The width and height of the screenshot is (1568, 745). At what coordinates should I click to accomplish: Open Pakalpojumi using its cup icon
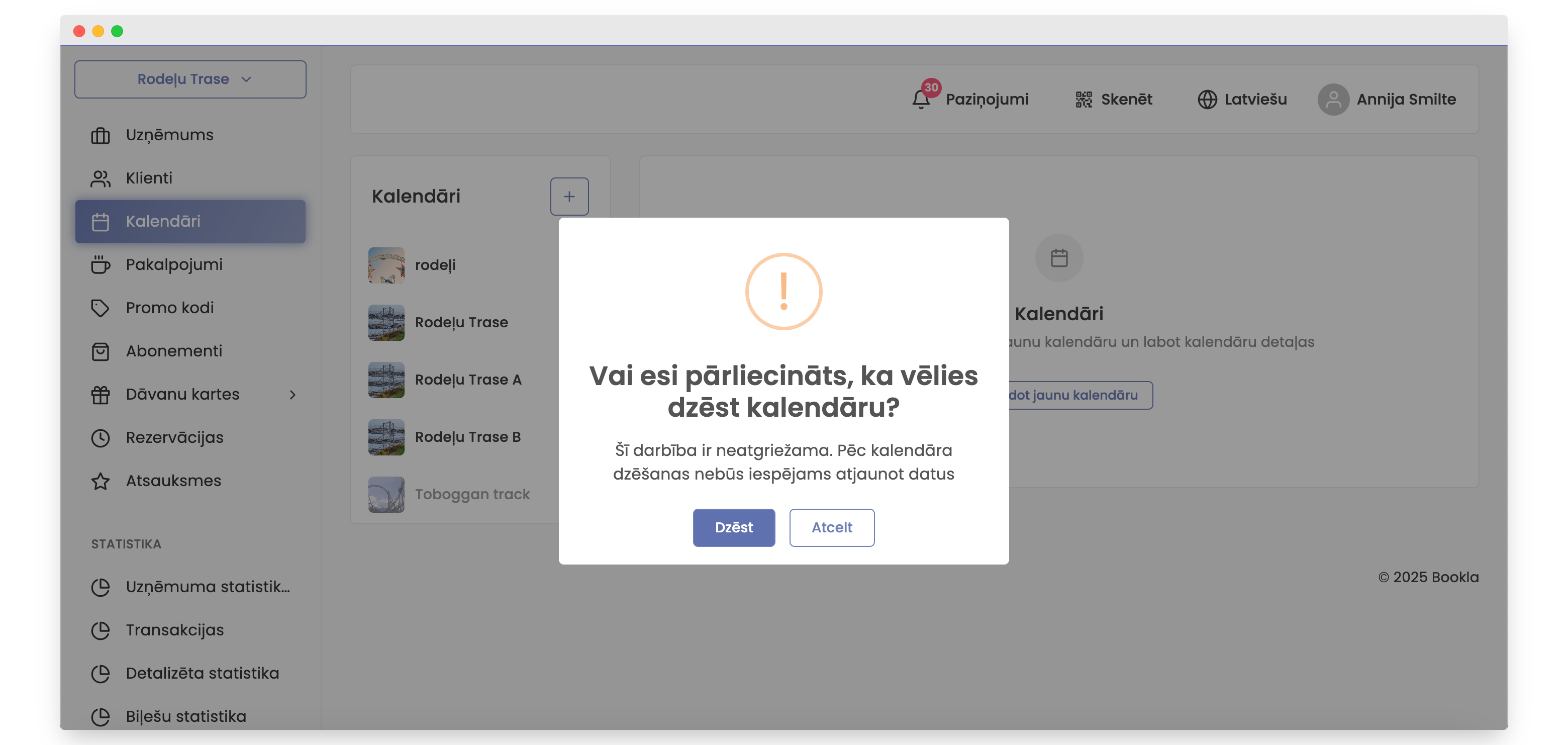101,265
